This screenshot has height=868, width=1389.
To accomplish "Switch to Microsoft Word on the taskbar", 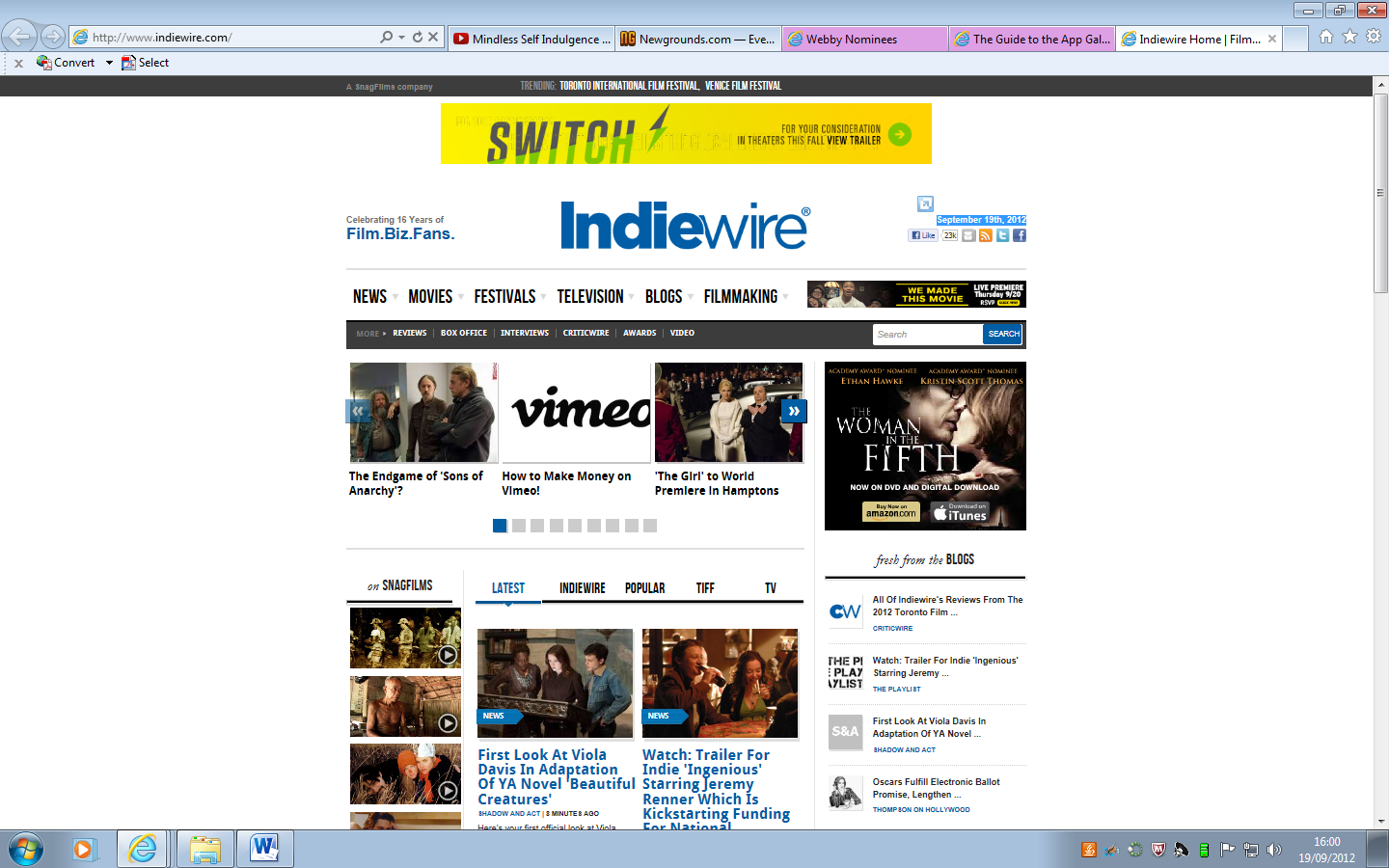I will click(x=264, y=850).
